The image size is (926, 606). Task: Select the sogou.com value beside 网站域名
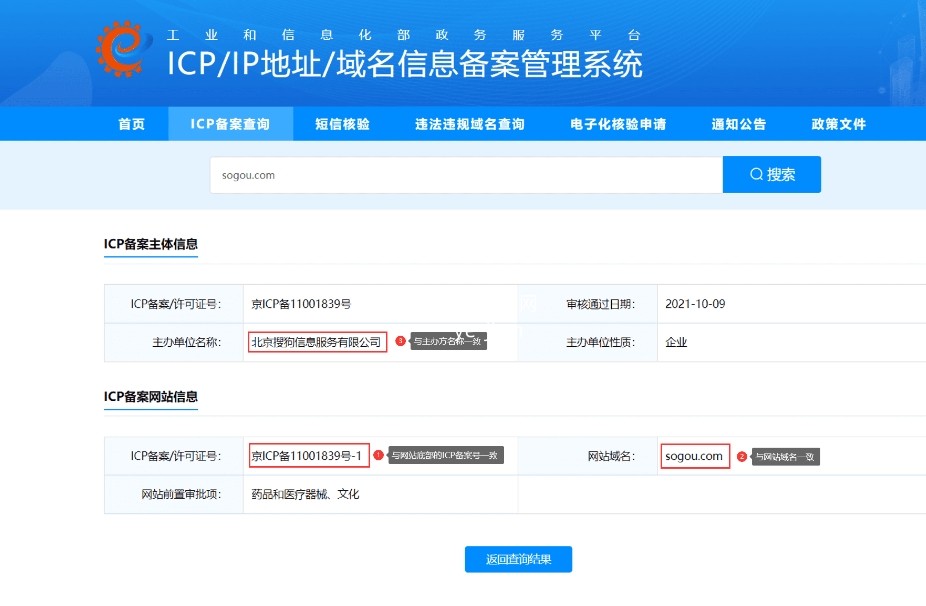pos(694,456)
